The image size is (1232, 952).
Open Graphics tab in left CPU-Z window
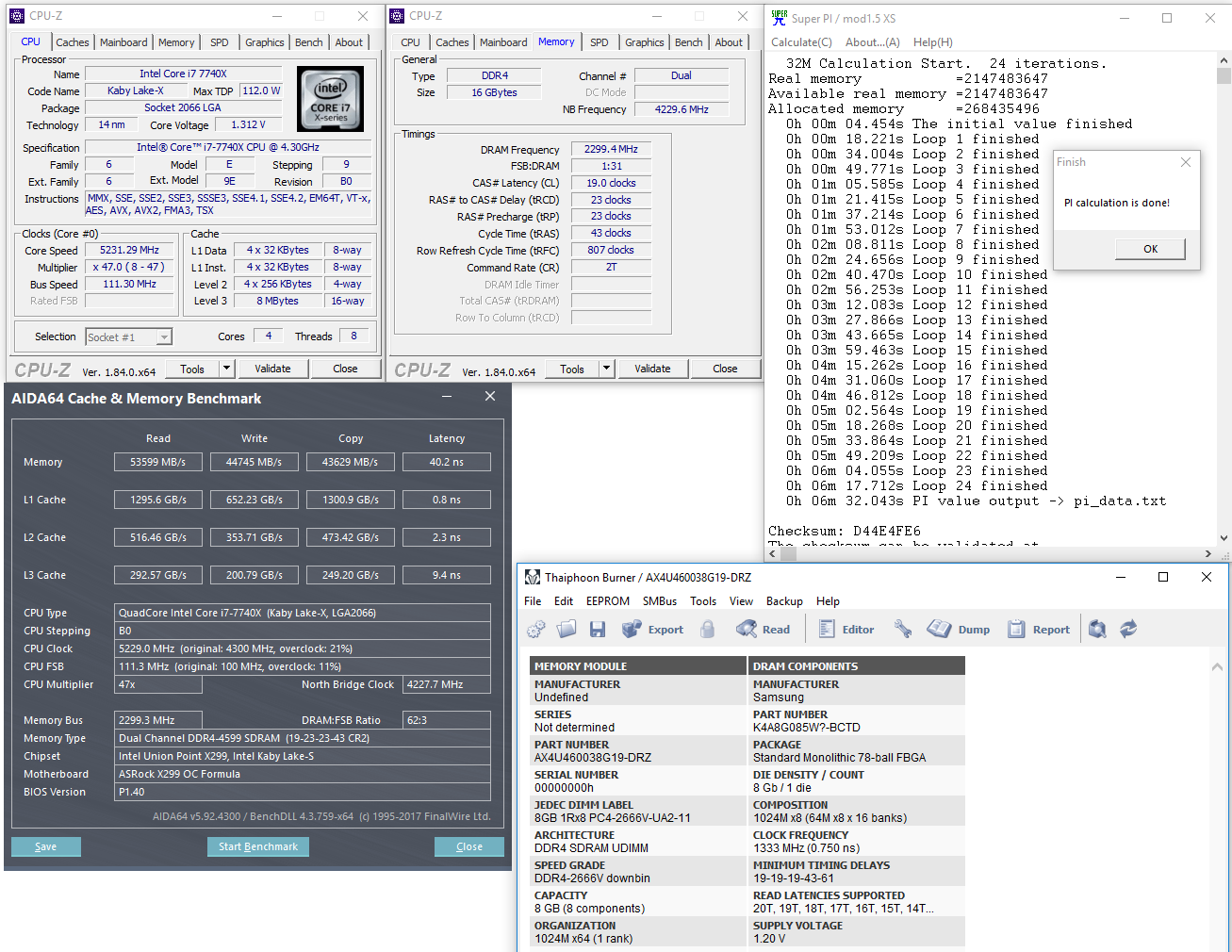tap(265, 42)
